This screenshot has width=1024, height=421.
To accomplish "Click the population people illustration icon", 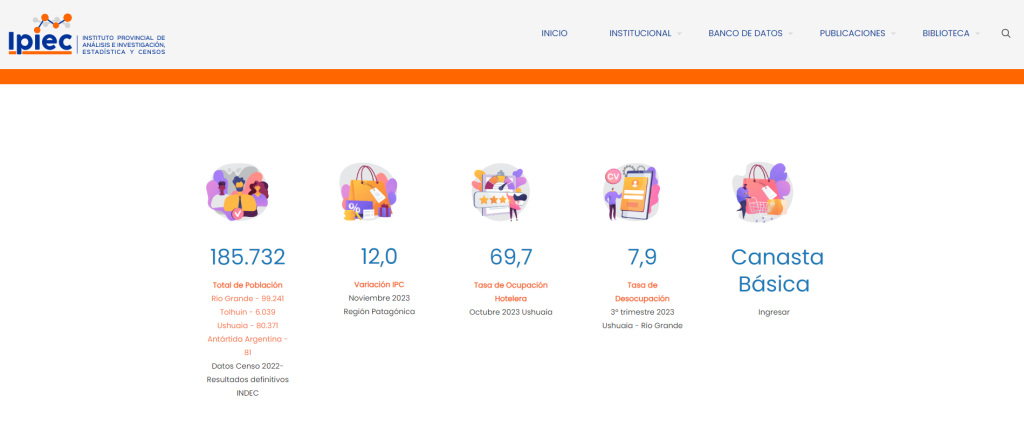I will coord(238,192).
